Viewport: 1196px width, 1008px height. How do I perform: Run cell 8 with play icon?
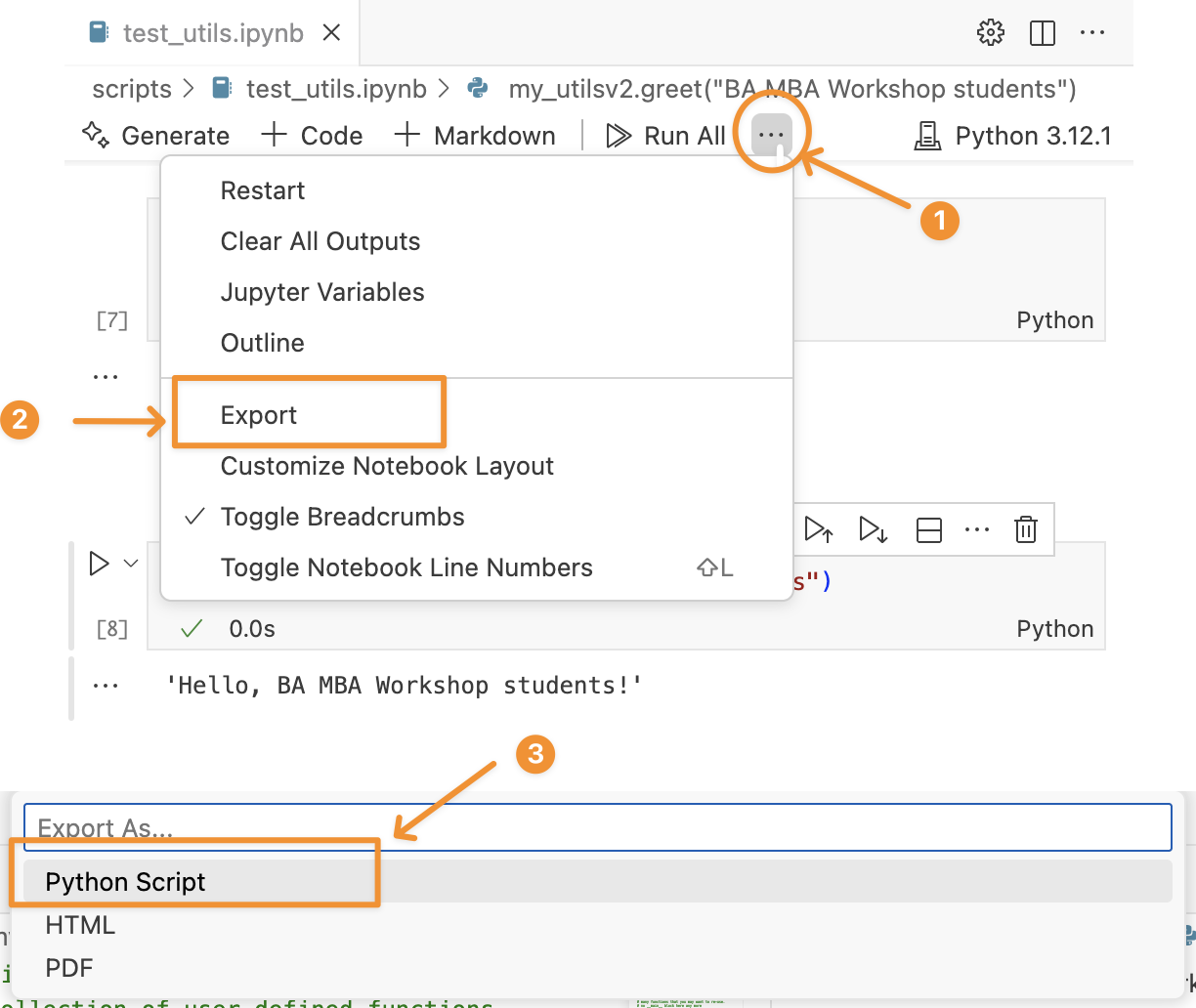[99, 564]
